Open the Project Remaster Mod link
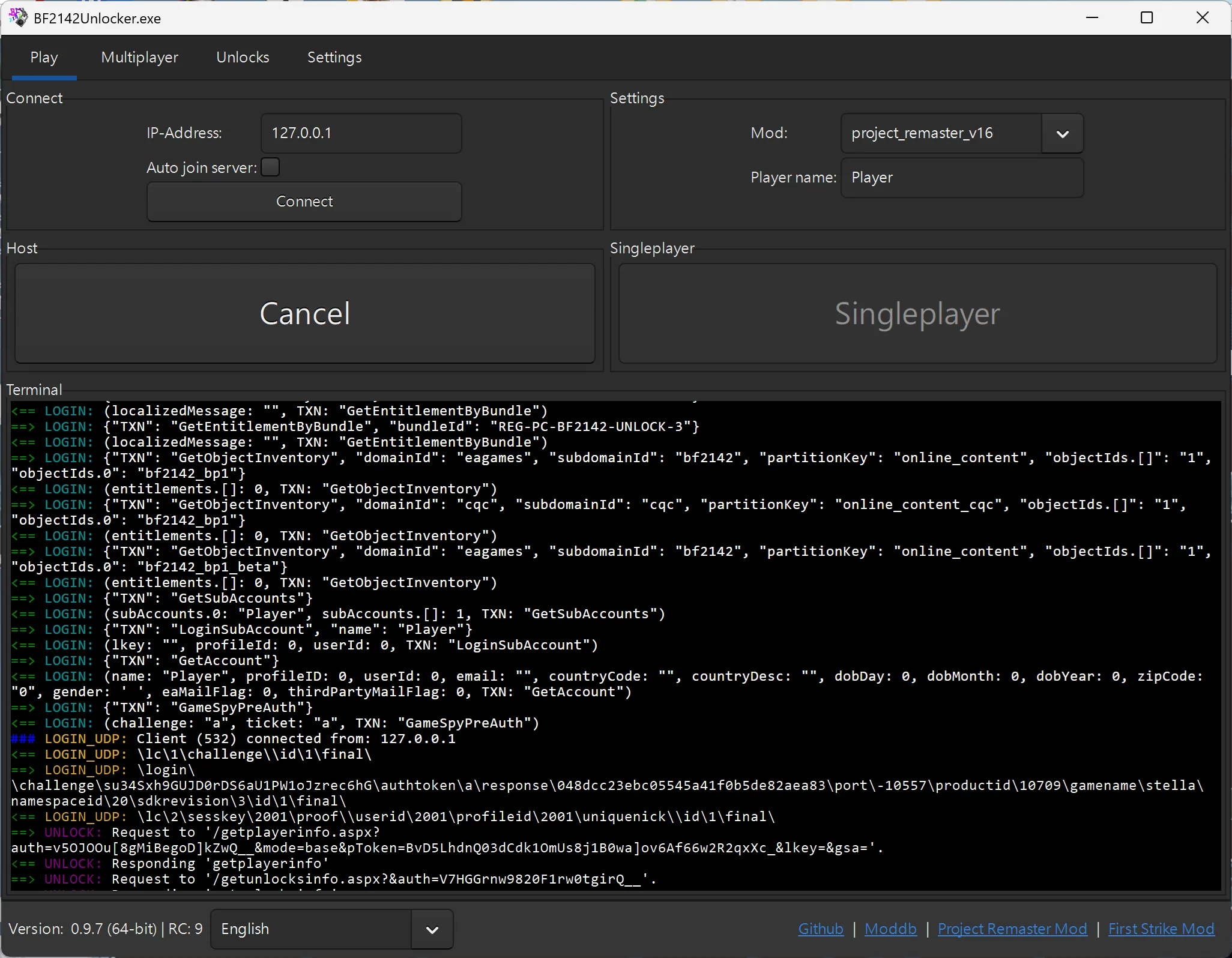Viewport: 1232px width, 958px height. pyautogui.click(x=1012, y=929)
